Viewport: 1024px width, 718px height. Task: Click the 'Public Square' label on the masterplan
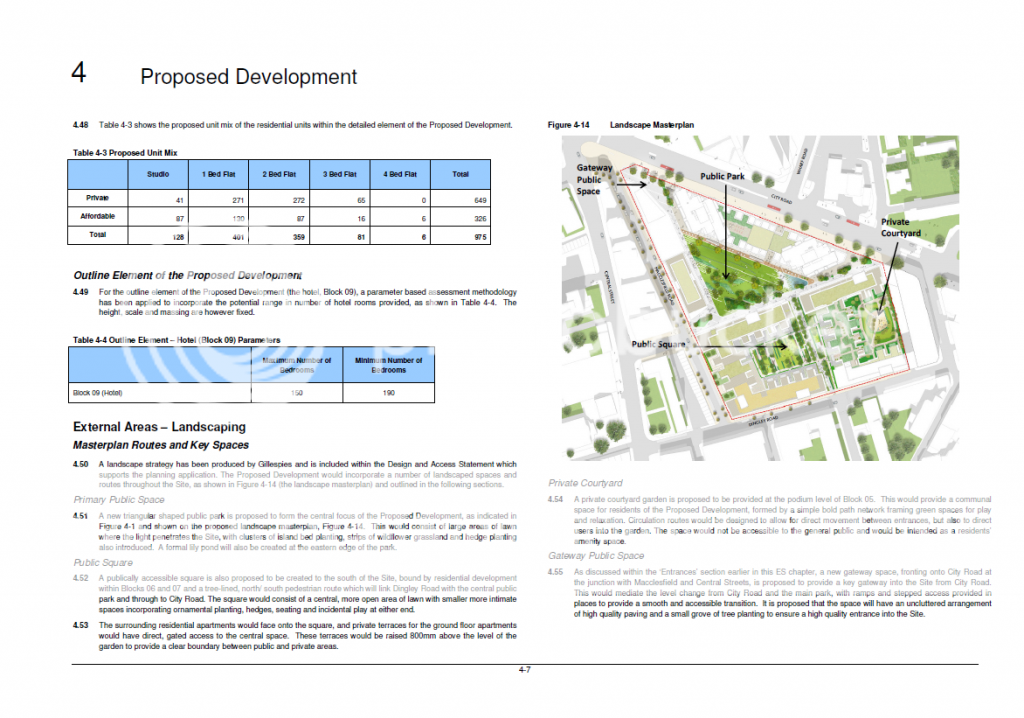point(658,344)
